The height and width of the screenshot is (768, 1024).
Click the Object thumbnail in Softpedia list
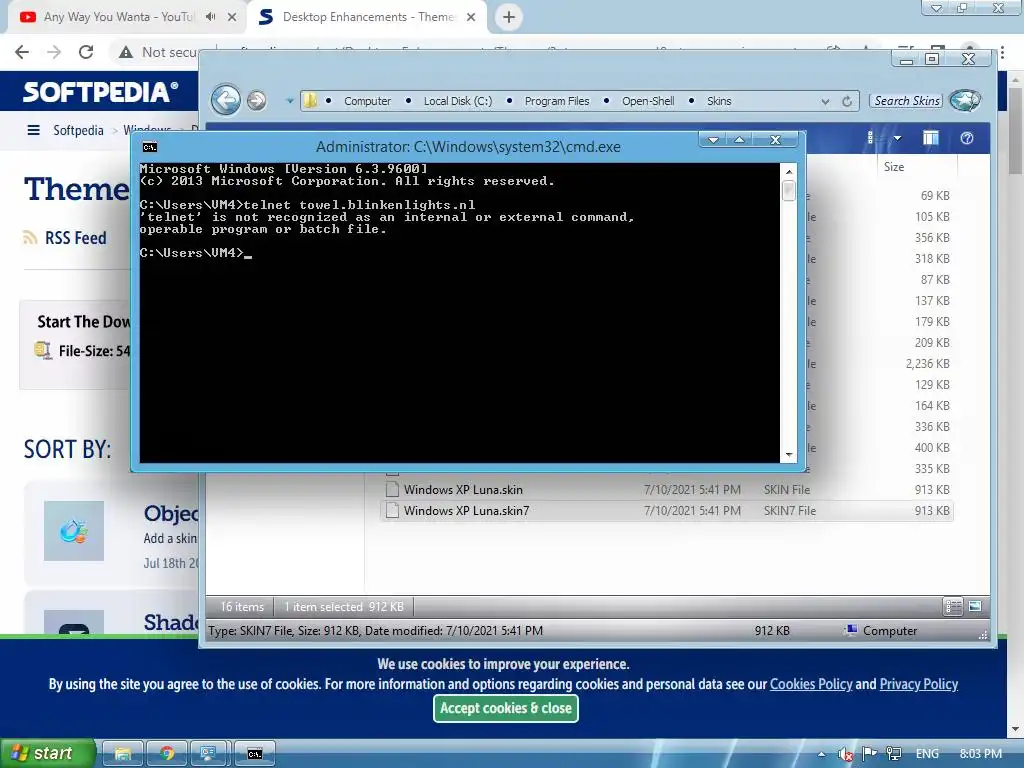point(74,531)
